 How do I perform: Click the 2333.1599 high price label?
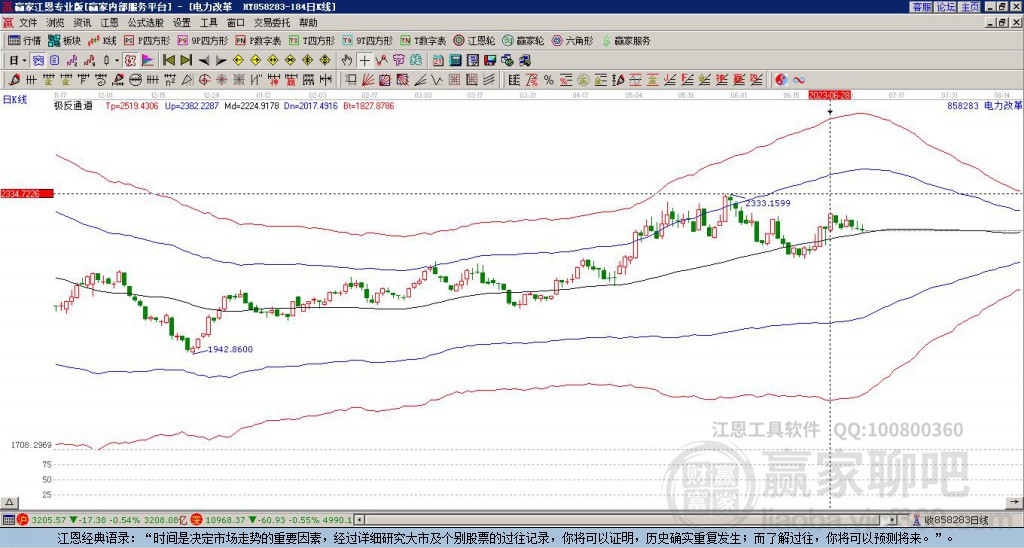pos(768,203)
